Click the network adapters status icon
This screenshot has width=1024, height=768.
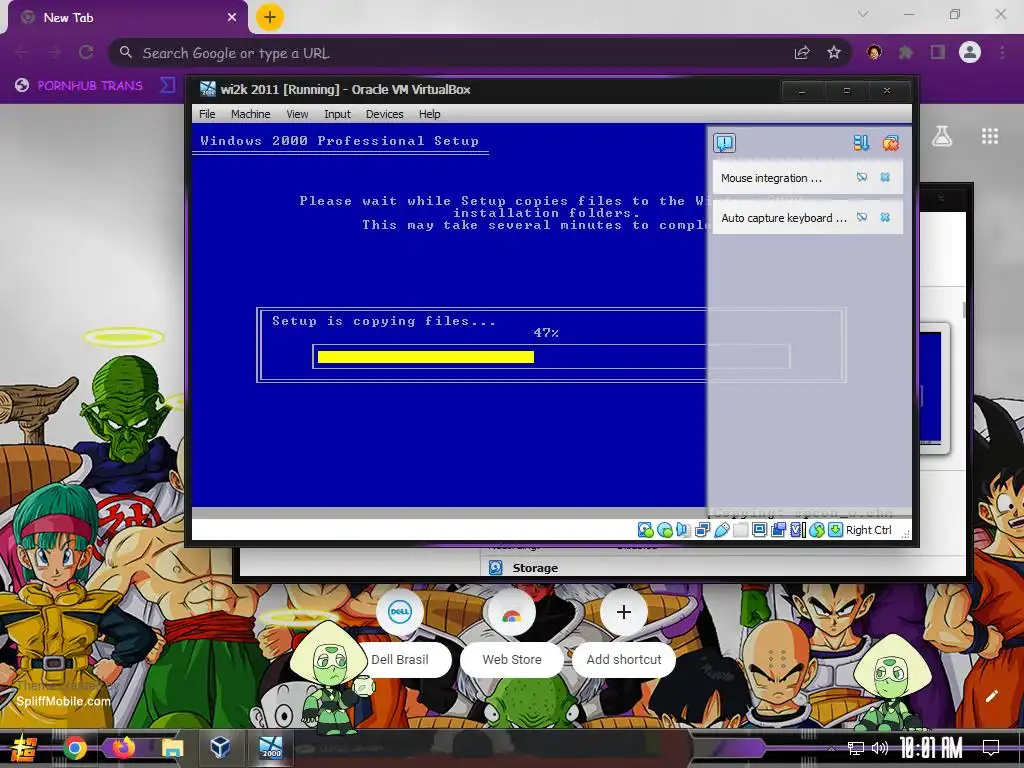pyautogui.click(x=702, y=530)
